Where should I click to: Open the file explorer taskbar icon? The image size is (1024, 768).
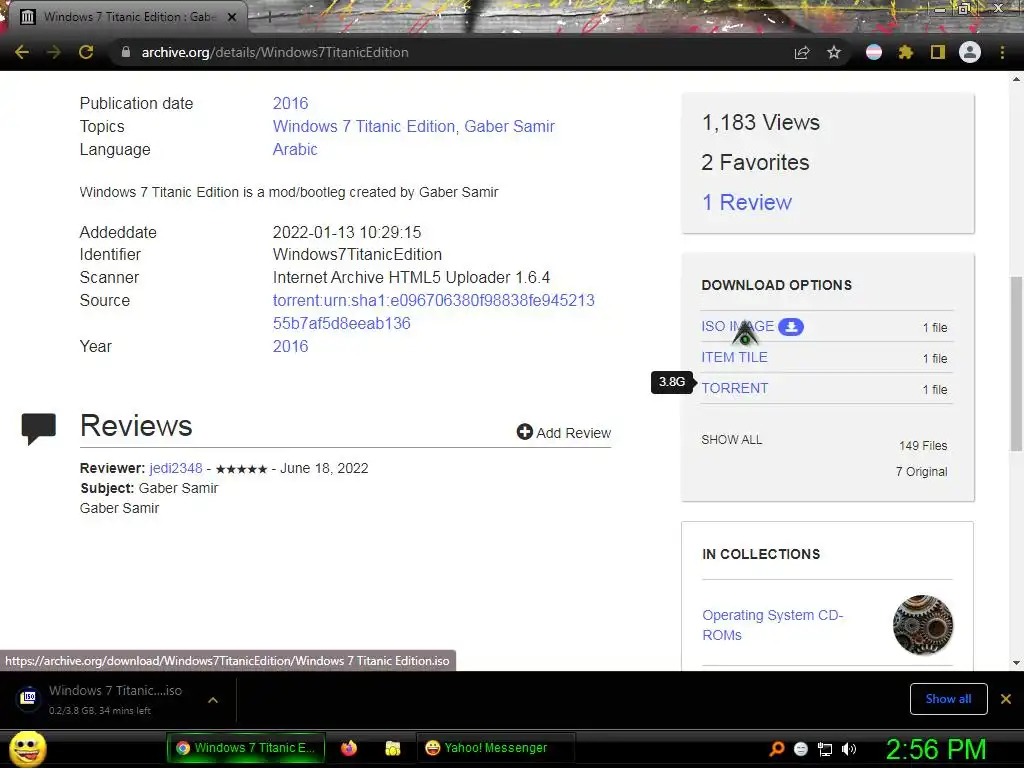click(x=392, y=748)
